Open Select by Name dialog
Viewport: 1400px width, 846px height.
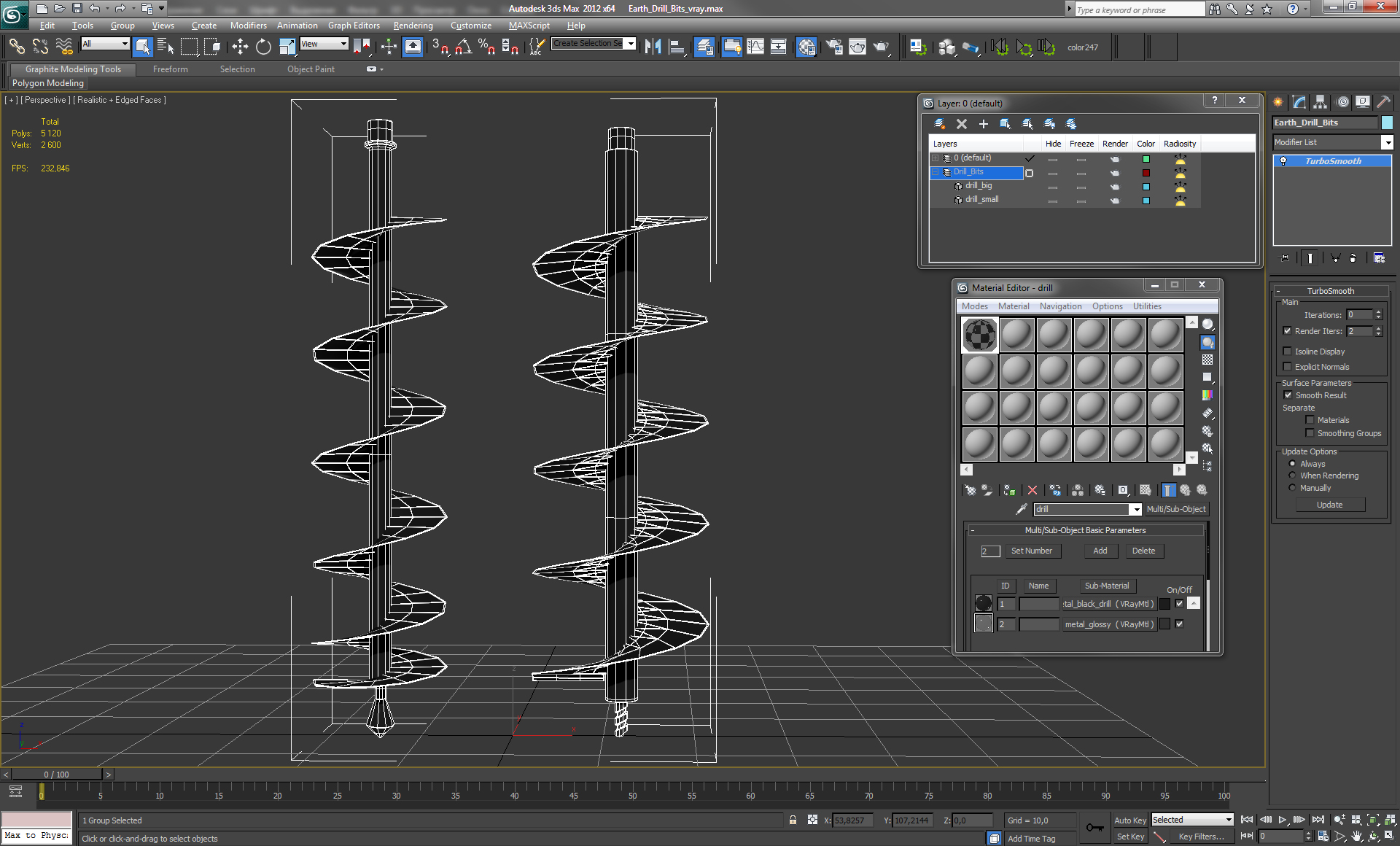tap(166, 47)
